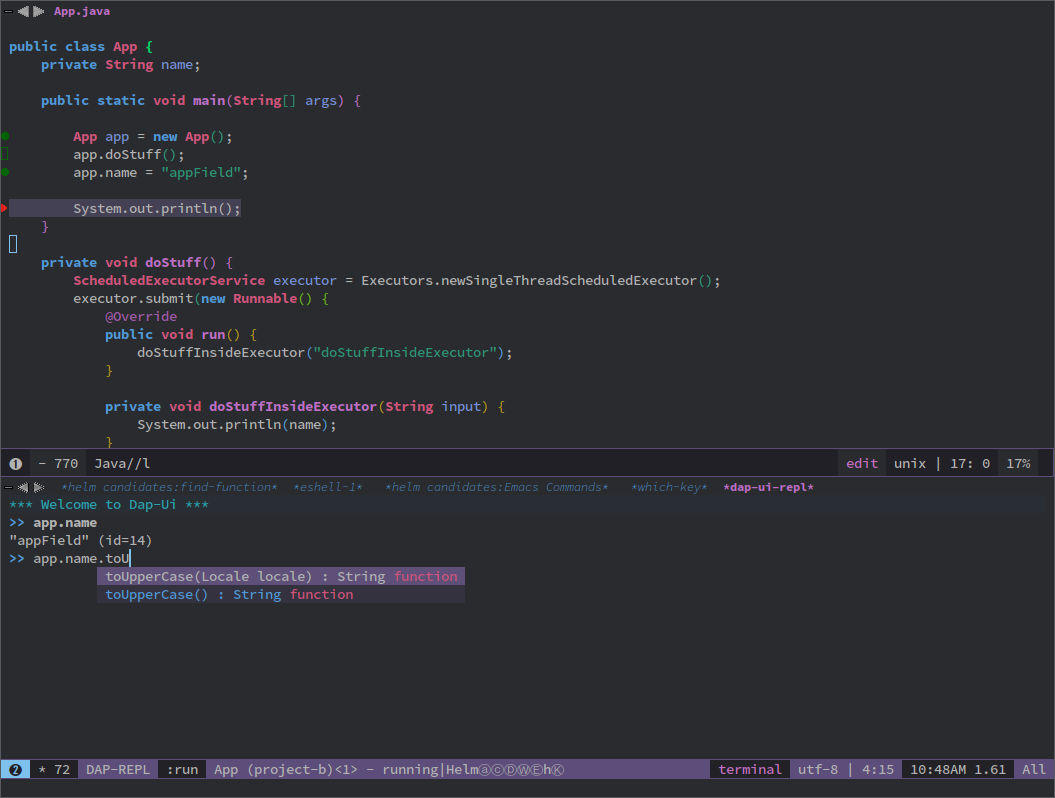This screenshot has width=1055, height=798.
Task: Click 'doStuff' method name in its declaration
Action: coord(173,262)
